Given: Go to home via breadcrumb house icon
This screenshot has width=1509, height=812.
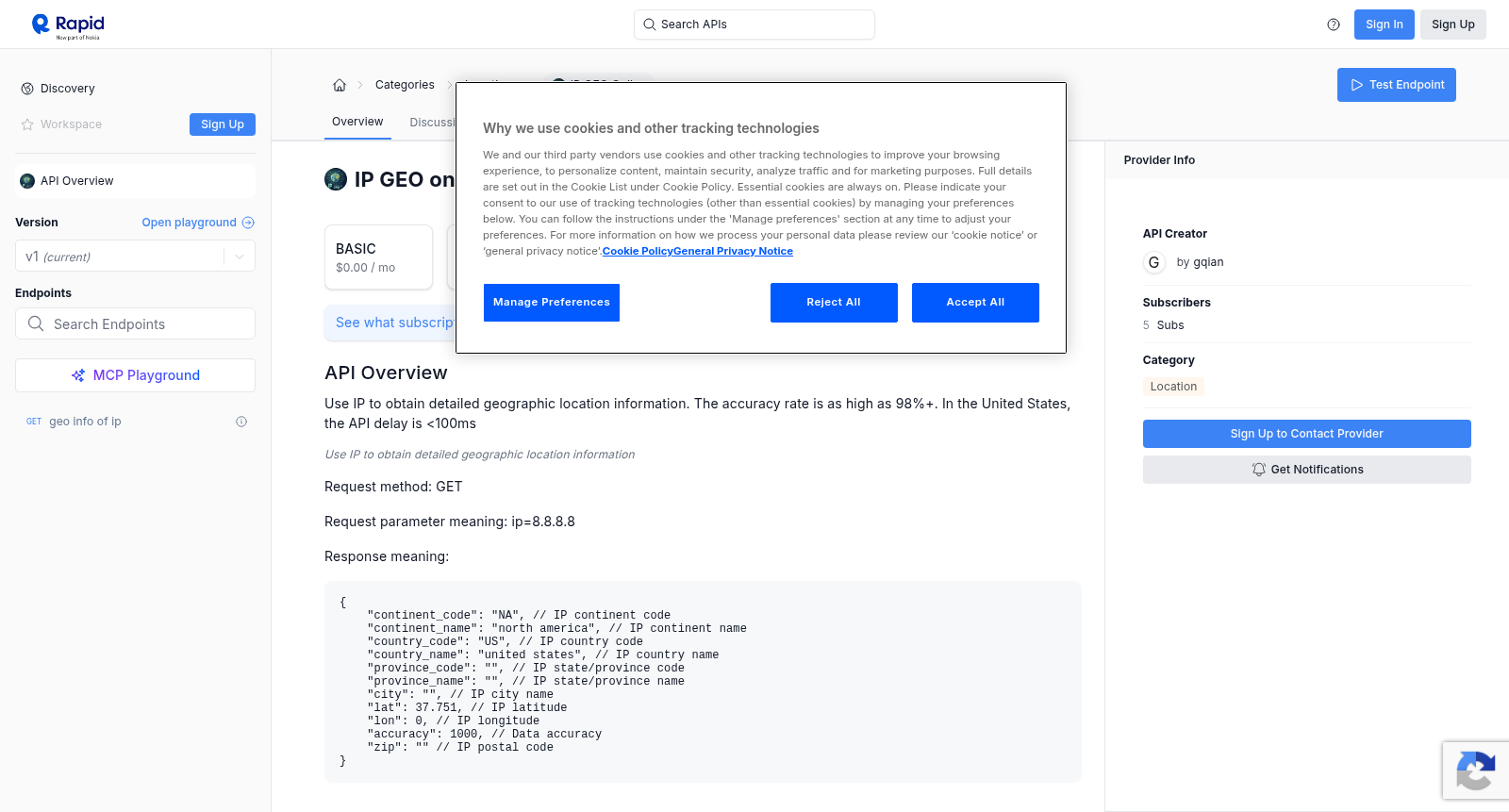Looking at the screenshot, I should (340, 85).
